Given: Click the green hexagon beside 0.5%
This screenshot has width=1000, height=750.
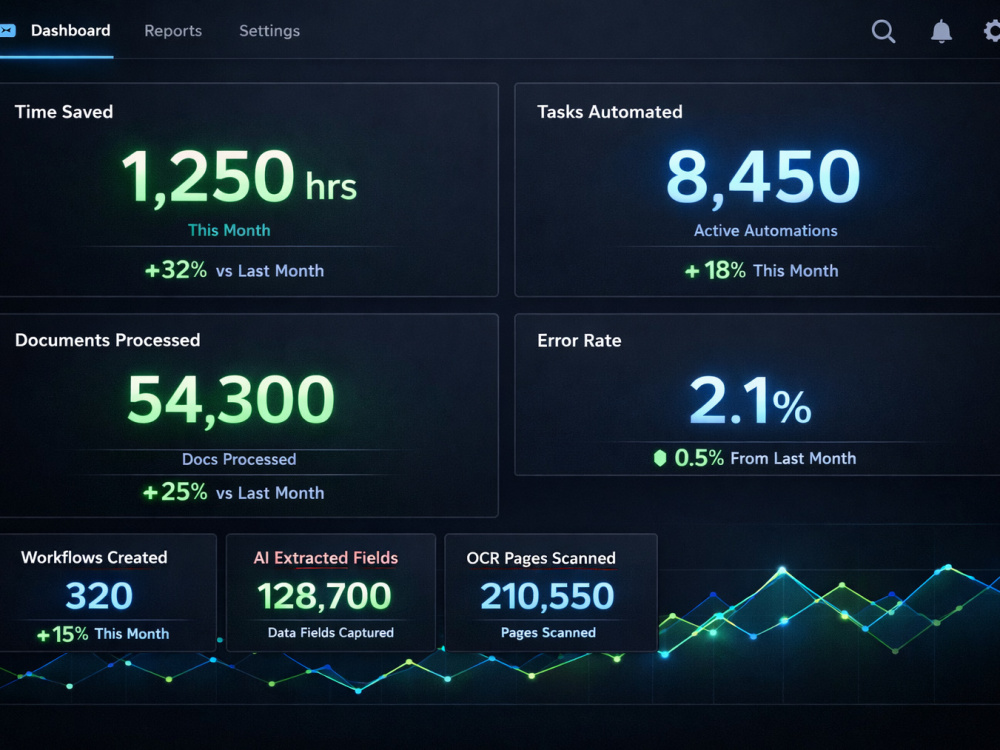Looking at the screenshot, I should pyautogui.click(x=660, y=458).
